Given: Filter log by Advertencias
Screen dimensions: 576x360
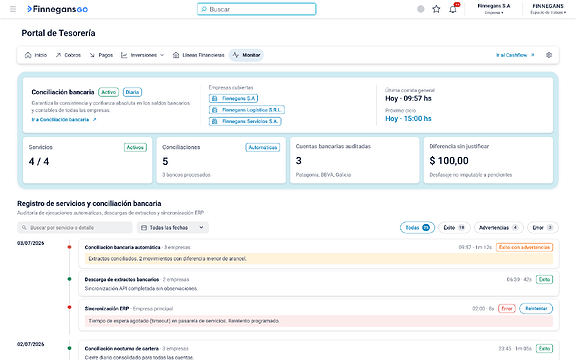Looking at the screenshot, I should 498,228.
